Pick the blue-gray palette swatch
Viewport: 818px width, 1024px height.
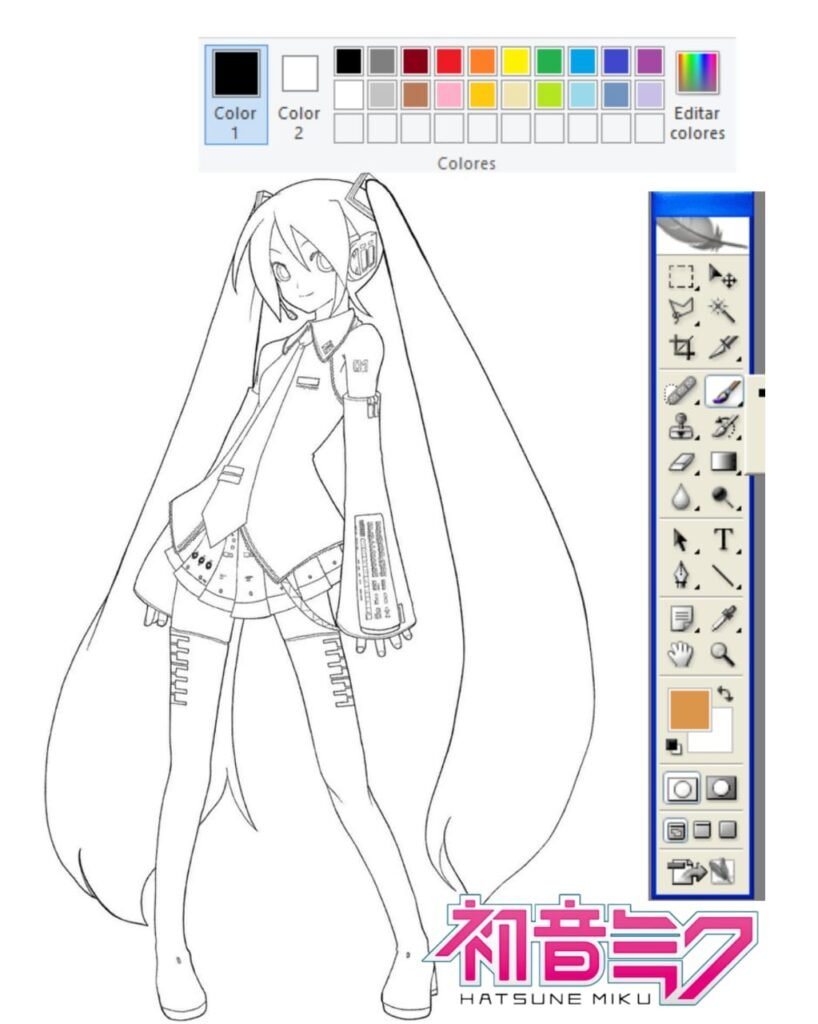[616, 95]
